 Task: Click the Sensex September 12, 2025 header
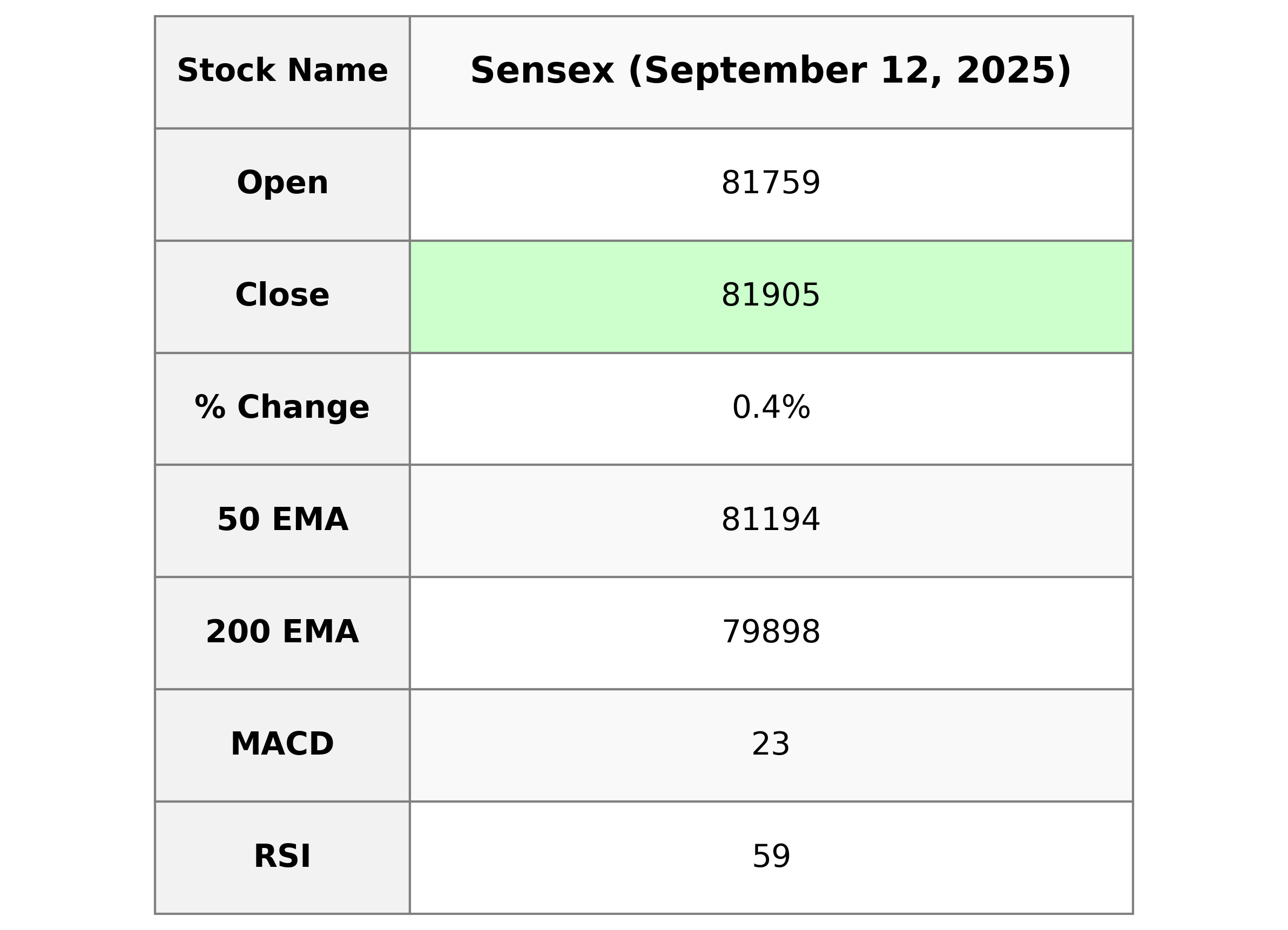pyautogui.click(x=771, y=71)
